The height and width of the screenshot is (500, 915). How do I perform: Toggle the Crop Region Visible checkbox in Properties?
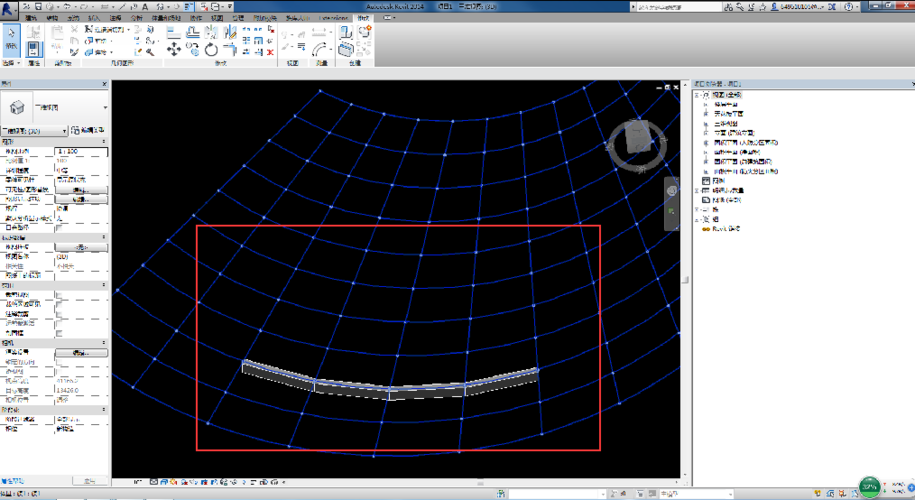(59, 305)
